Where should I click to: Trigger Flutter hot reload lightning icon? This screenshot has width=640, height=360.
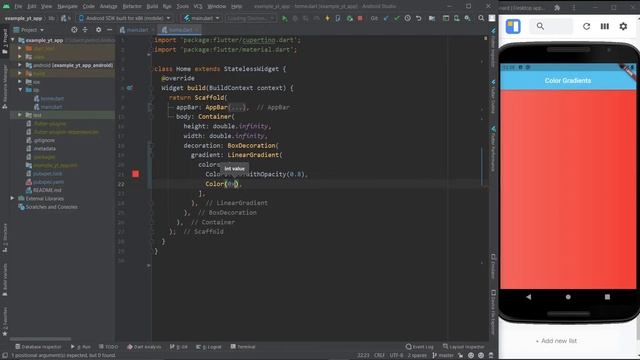(x=327, y=18)
